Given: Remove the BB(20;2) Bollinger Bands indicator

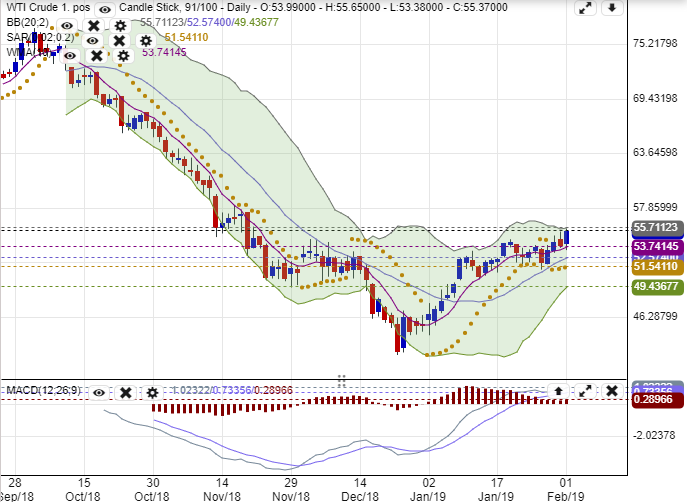Looking at the screenshot, I should pyautogui.click(x=93, y=25).
